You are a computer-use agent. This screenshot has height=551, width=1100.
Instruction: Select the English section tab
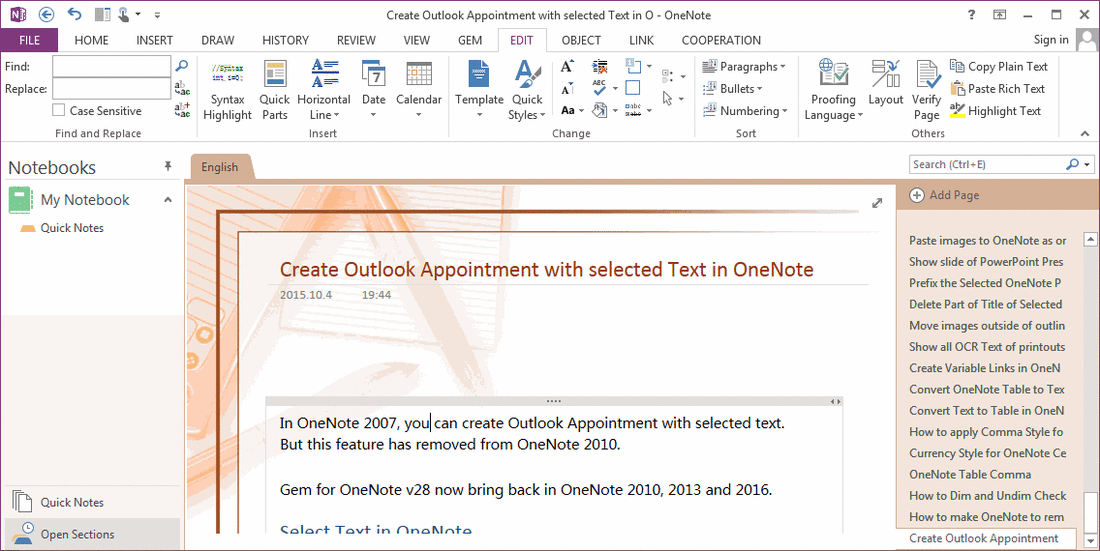(220, 167)
